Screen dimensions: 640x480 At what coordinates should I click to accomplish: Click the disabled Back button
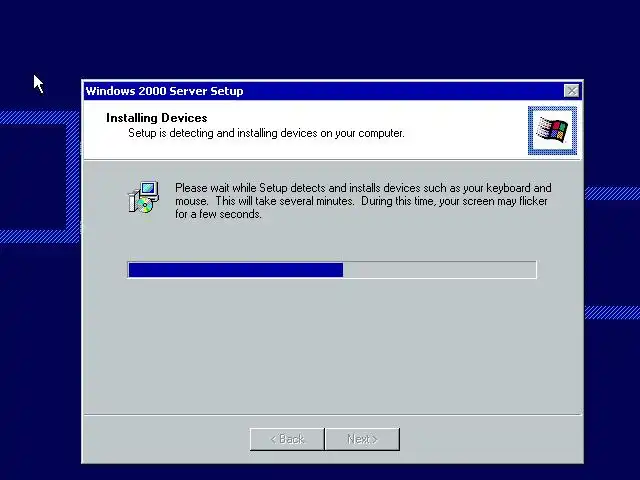click(287, 439)
